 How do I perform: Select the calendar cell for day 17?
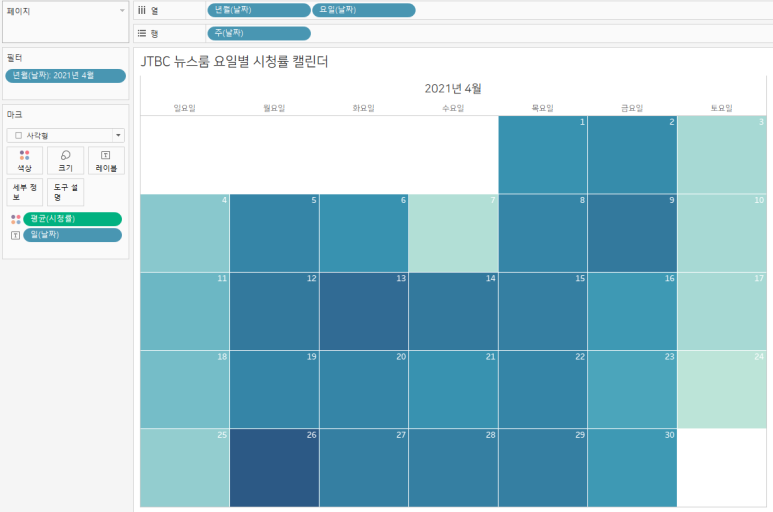pyautogui.click(x=722, y=311)
